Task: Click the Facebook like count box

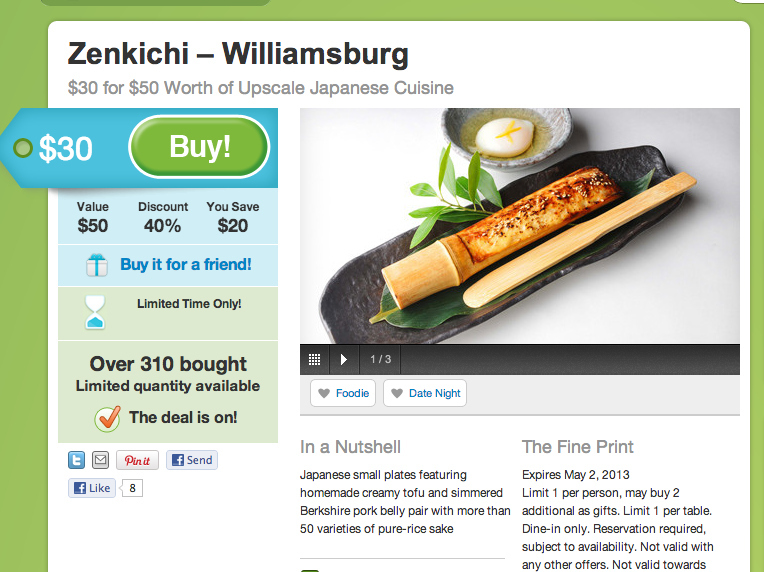Action: tap(132, 488)
